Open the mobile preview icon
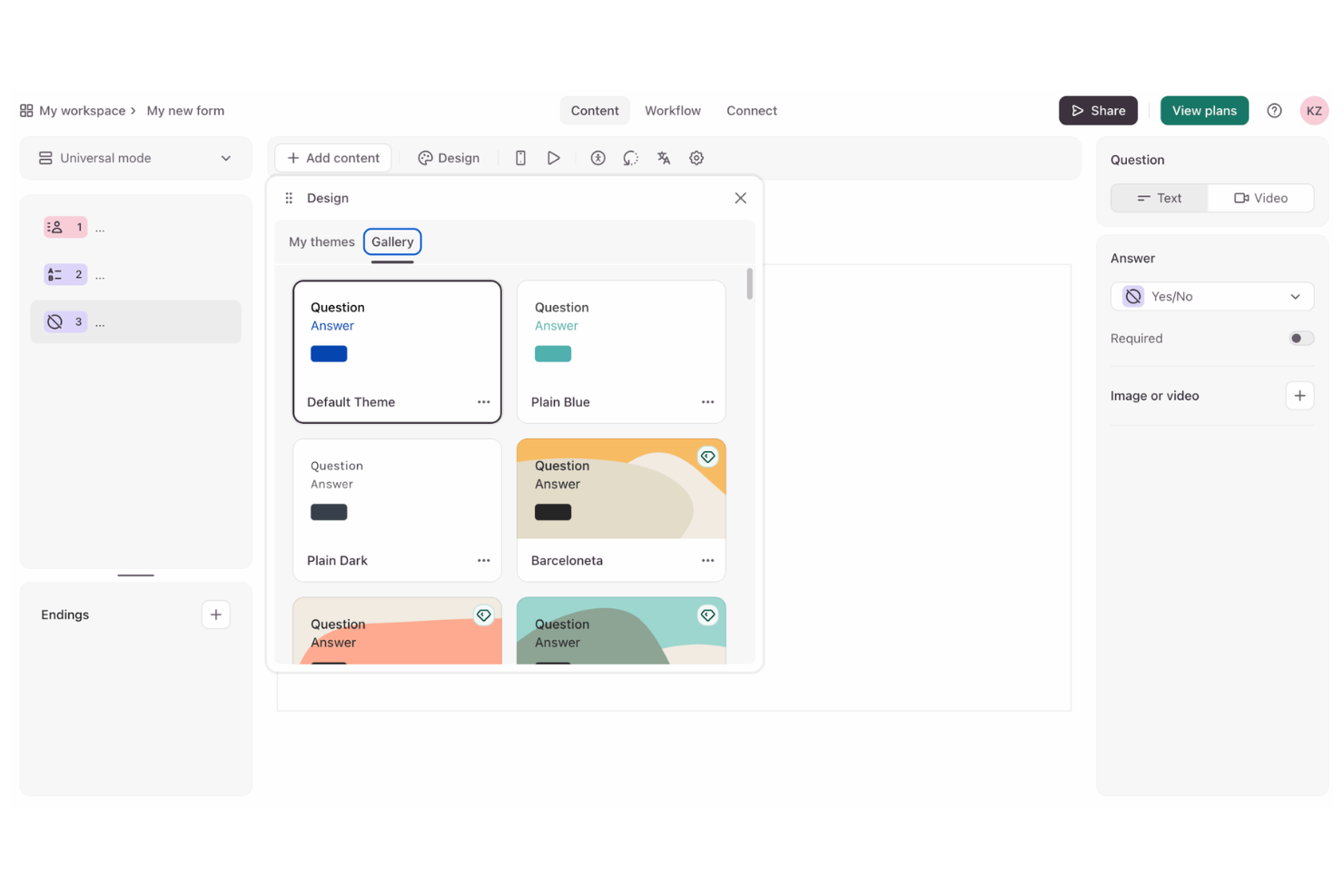 click(520, 158)
